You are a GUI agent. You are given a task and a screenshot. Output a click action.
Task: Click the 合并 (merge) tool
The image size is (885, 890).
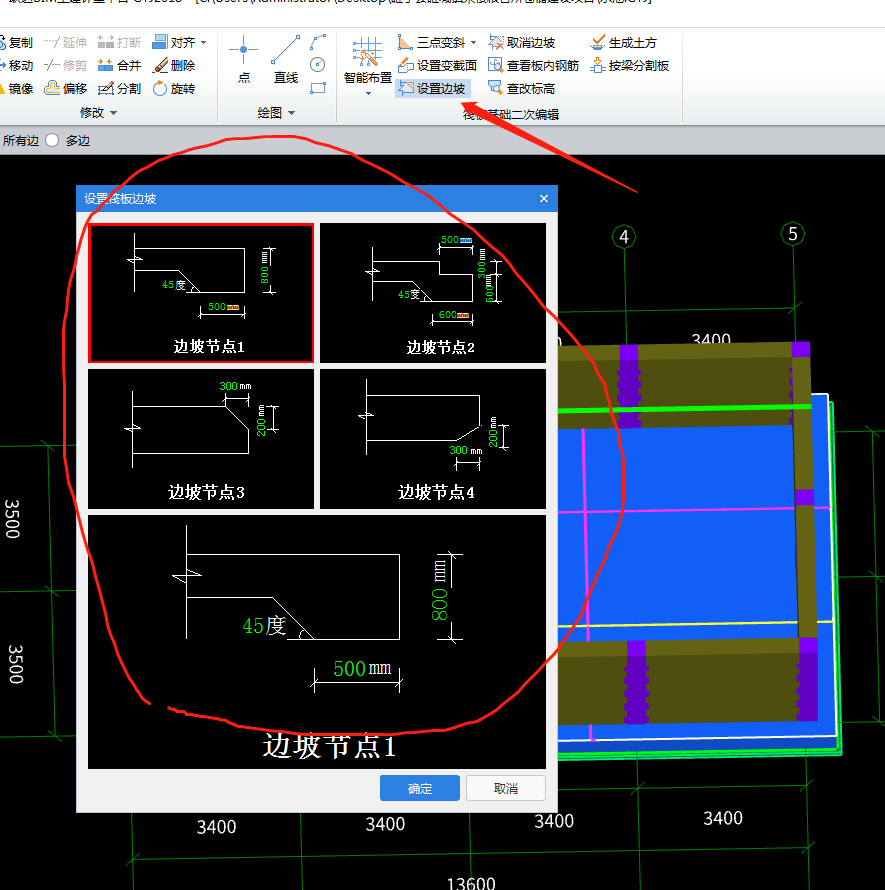pos(119,66)
